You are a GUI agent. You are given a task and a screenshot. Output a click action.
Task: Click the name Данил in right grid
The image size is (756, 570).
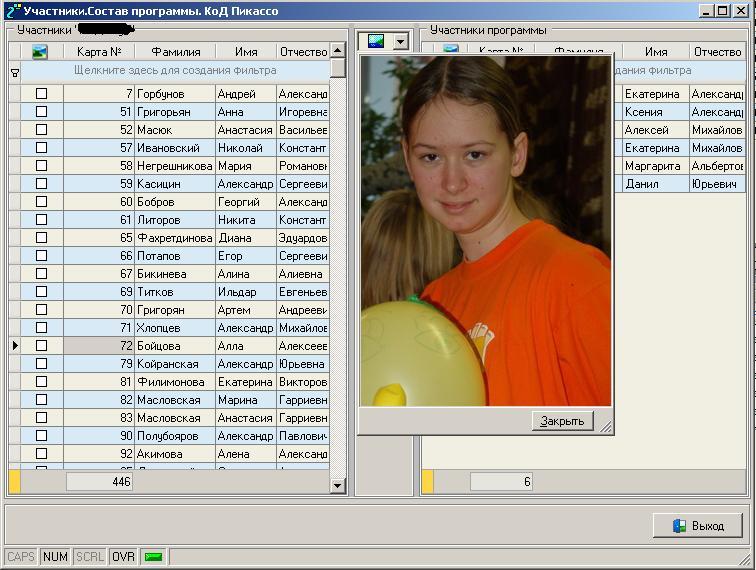pos(656,183)
